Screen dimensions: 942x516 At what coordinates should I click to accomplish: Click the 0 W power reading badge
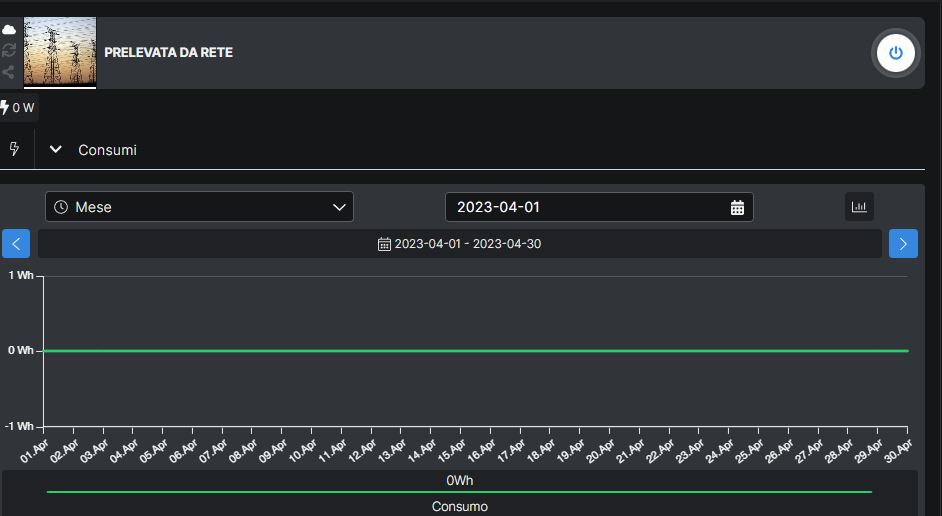(x=18, y=108)
